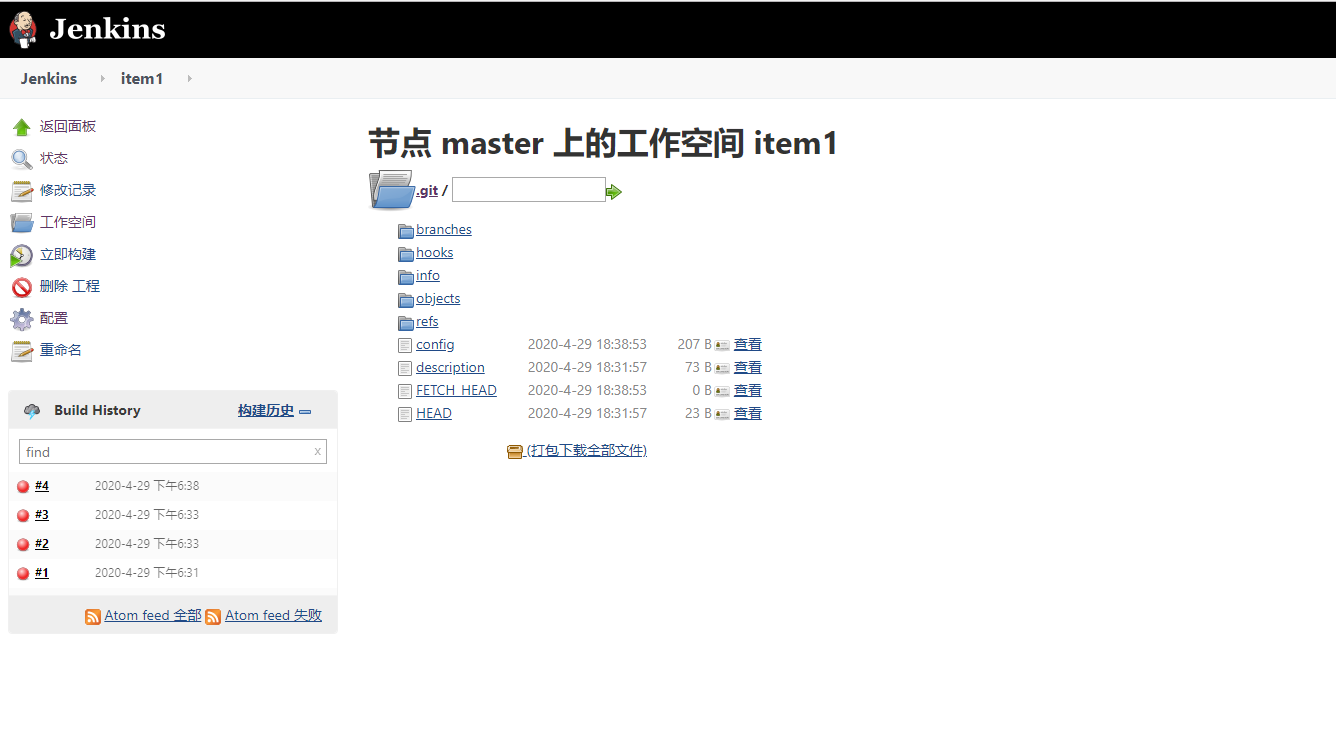1336x733 pixels.
Task: Select 删除 工程 in the sidebar
Action: pyautogui.click(x=70, y=286)
